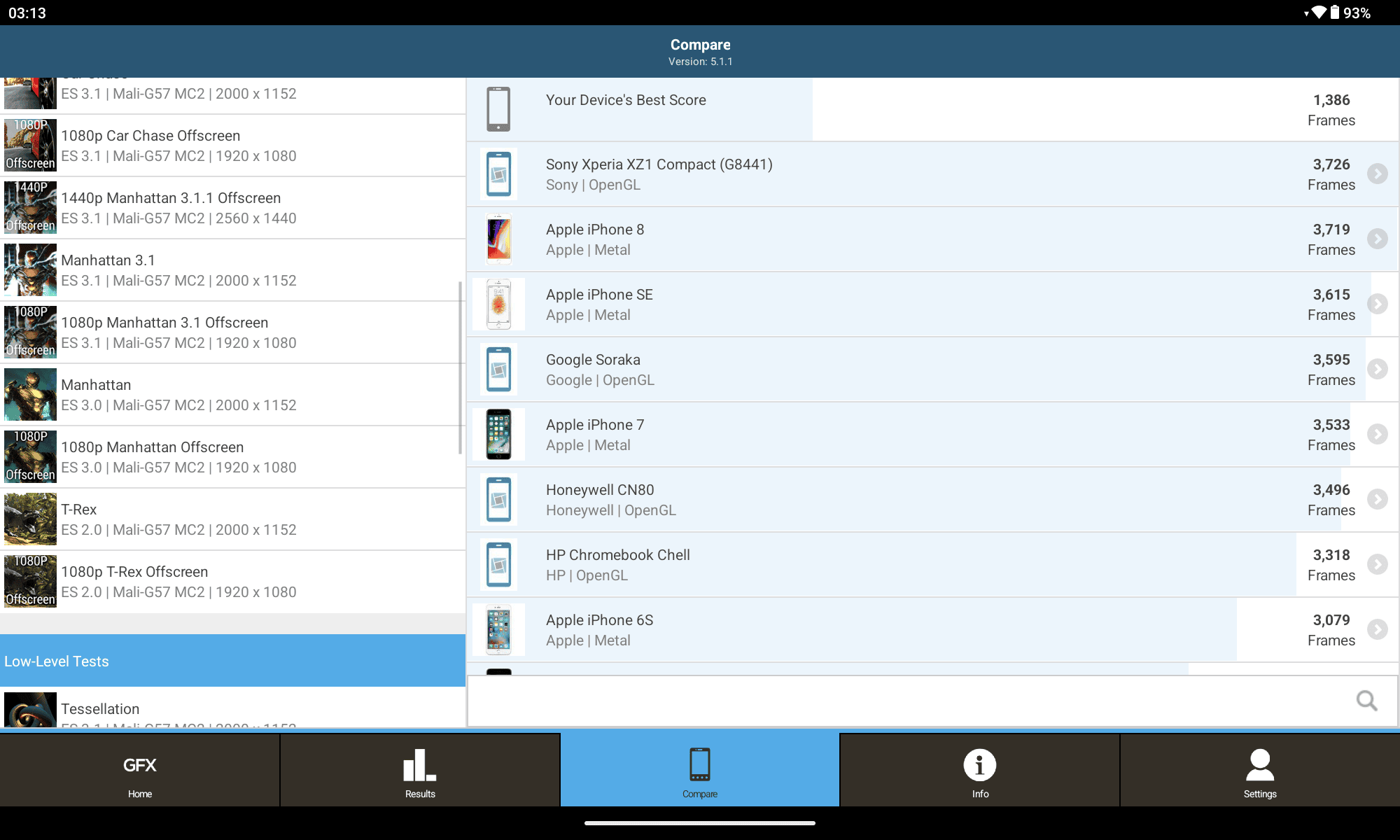This screenshot has width=1400, height=840.
Task: Click the 03:13 clock in status bar
Action: 27,13
